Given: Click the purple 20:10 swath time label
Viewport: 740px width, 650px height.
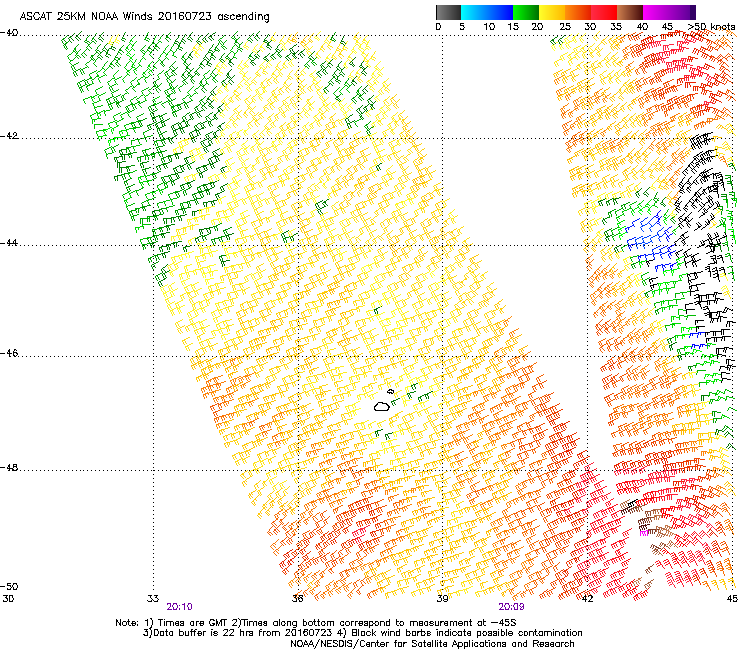Looking at the screenshot, I should click(179, 607).
